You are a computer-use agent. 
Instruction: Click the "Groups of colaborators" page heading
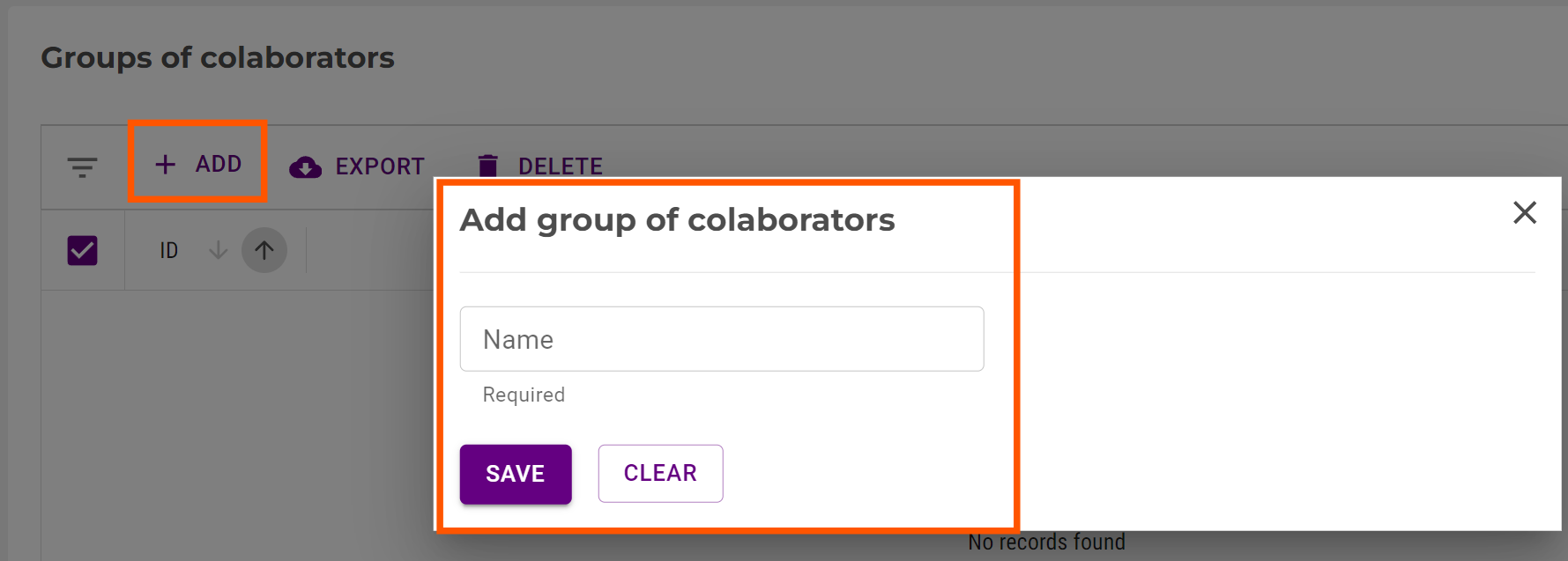[218, 58]
